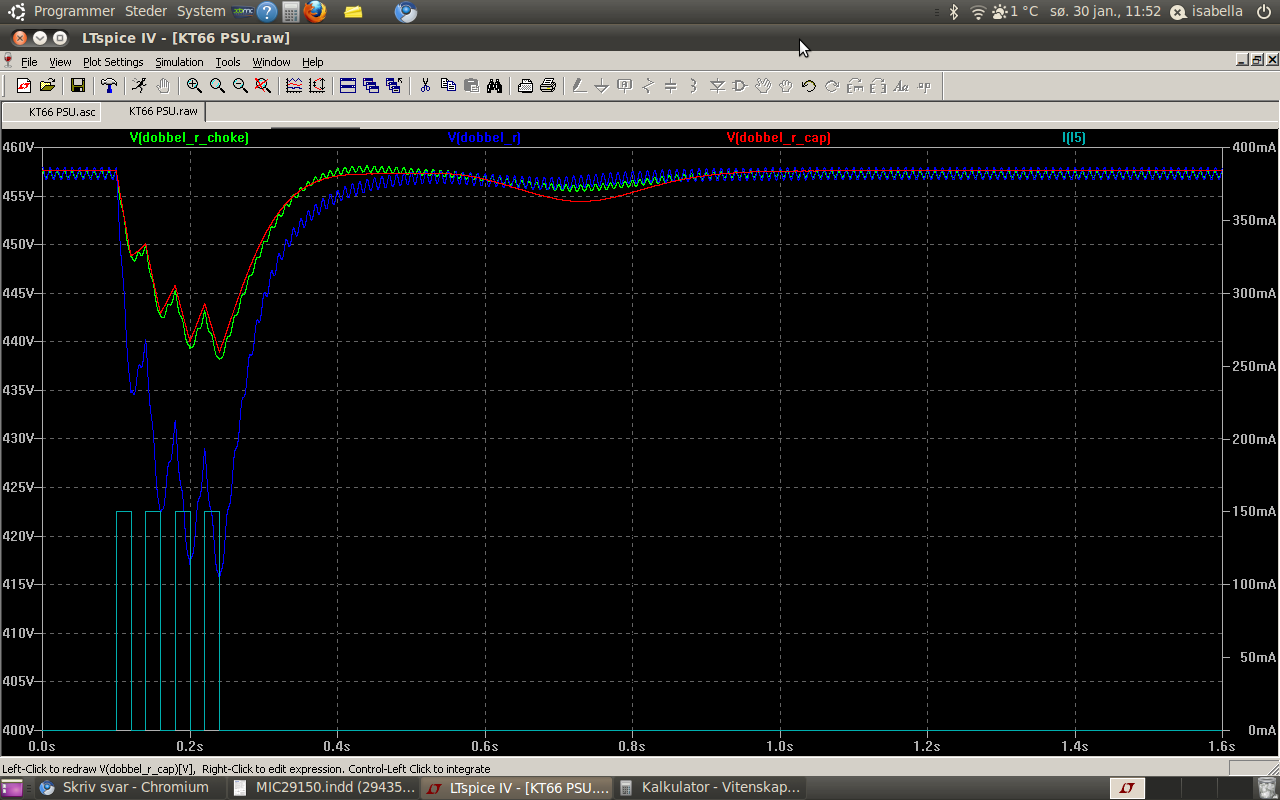The height and width of the screenshot is (800, 1280).
Task: Click the Zoom out magnifier icon
Action: point(240,86)
